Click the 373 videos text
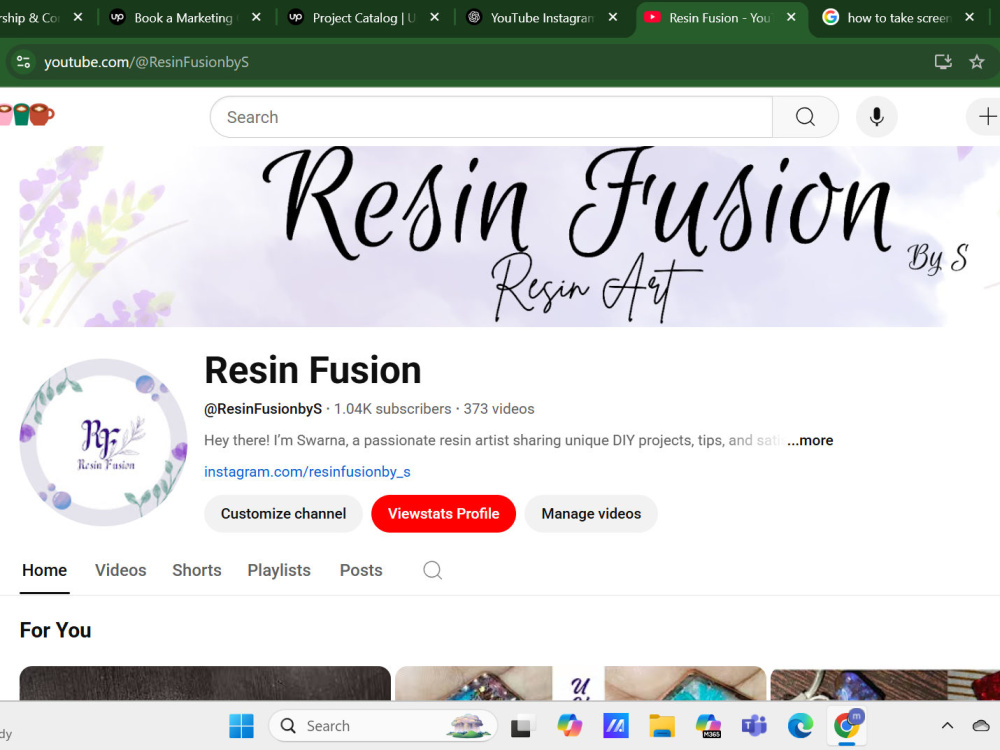 click(x=499, y=409)
